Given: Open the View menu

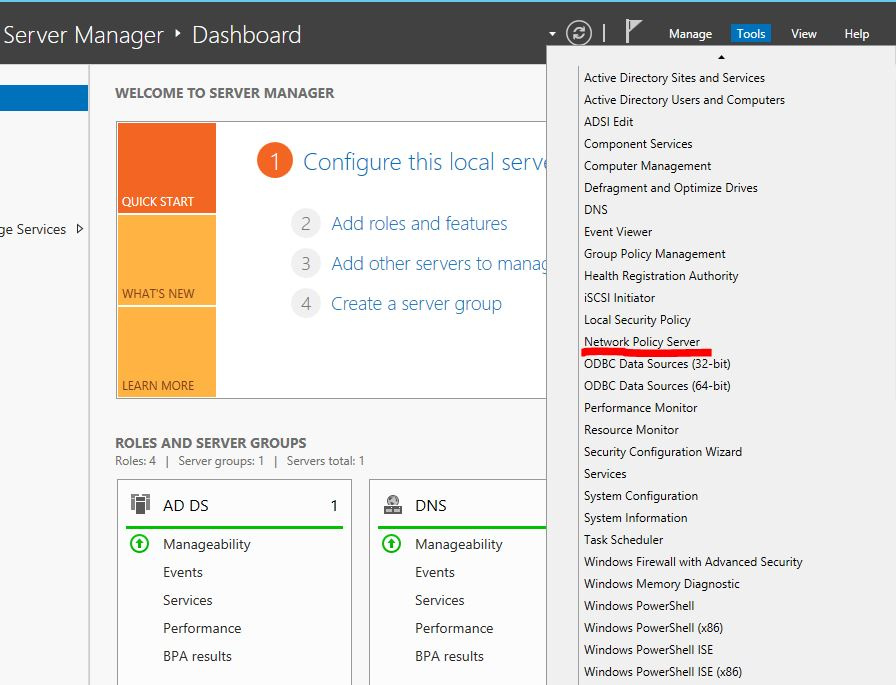Looking at the screenshot, I should click(x=803, y=34).
